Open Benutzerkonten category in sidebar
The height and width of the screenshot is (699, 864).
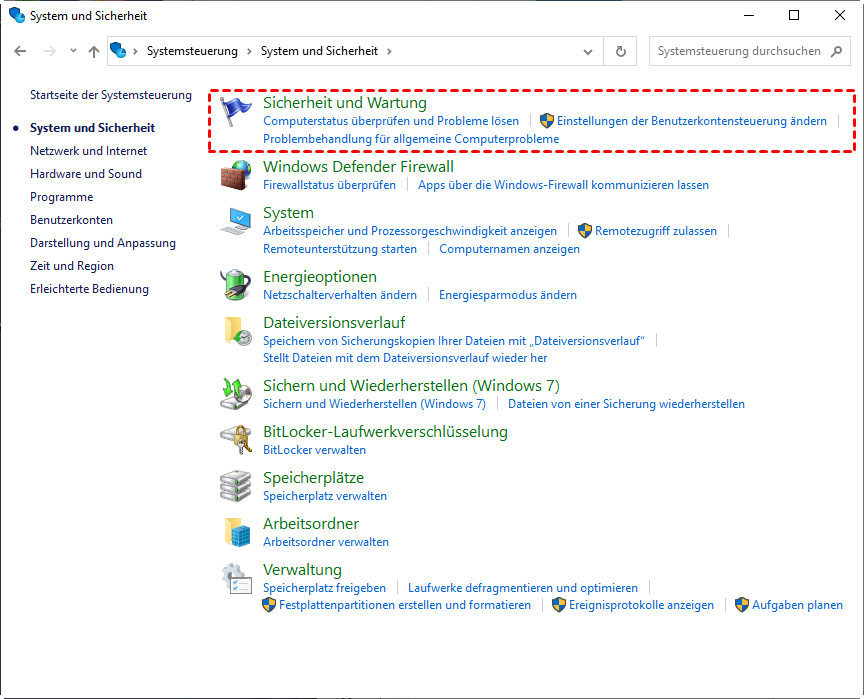tap(71, 220)
